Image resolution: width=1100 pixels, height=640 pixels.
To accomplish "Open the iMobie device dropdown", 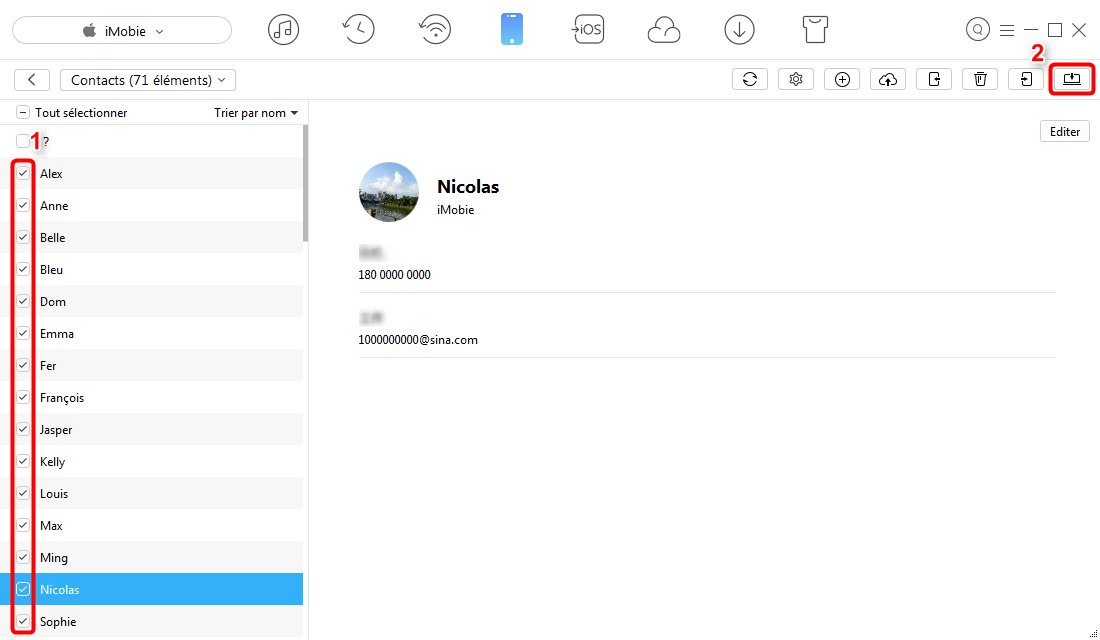I will [x=122, y=31].
